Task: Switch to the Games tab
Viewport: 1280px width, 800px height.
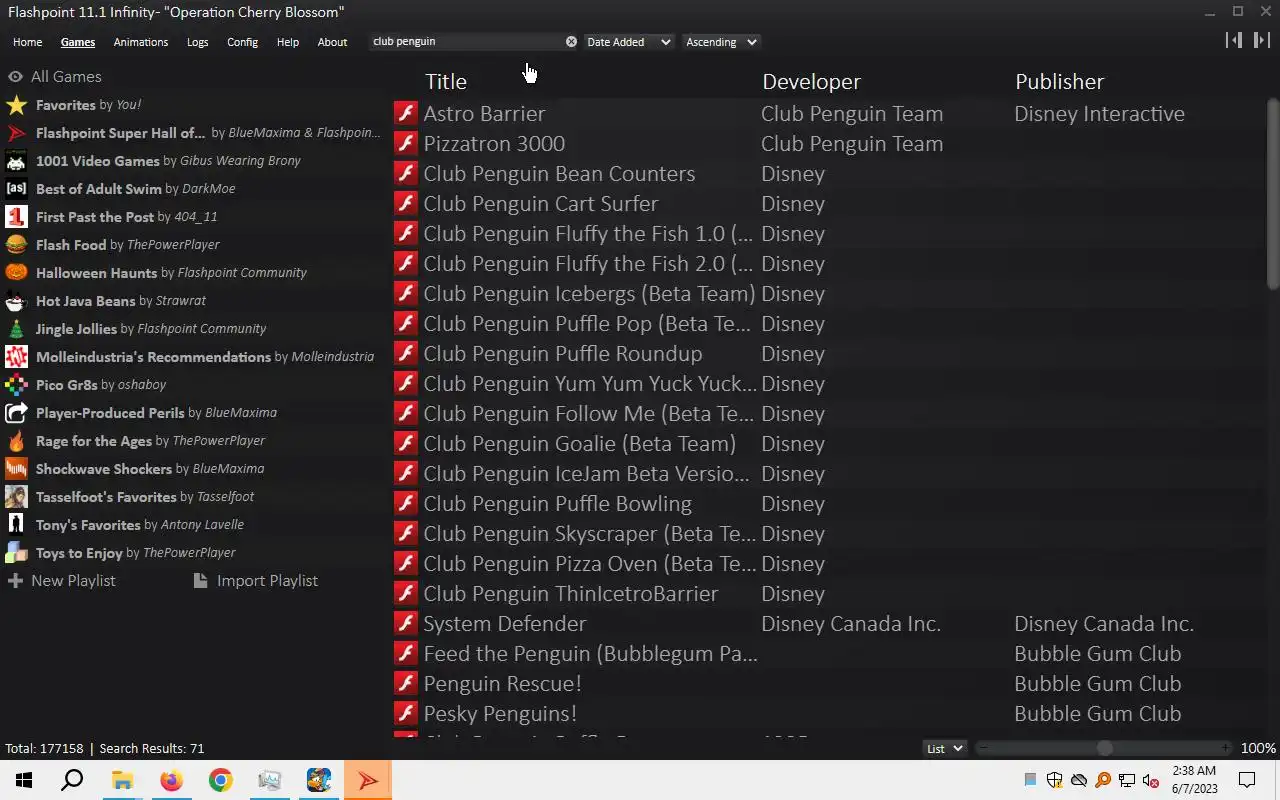Action: tap(77, 42)
